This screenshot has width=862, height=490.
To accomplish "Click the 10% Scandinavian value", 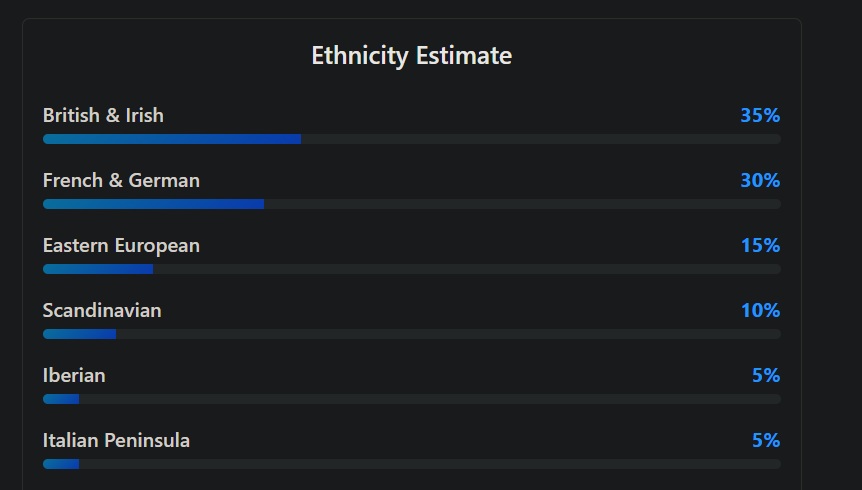I will pyautogui.click(x=760, y=310).
